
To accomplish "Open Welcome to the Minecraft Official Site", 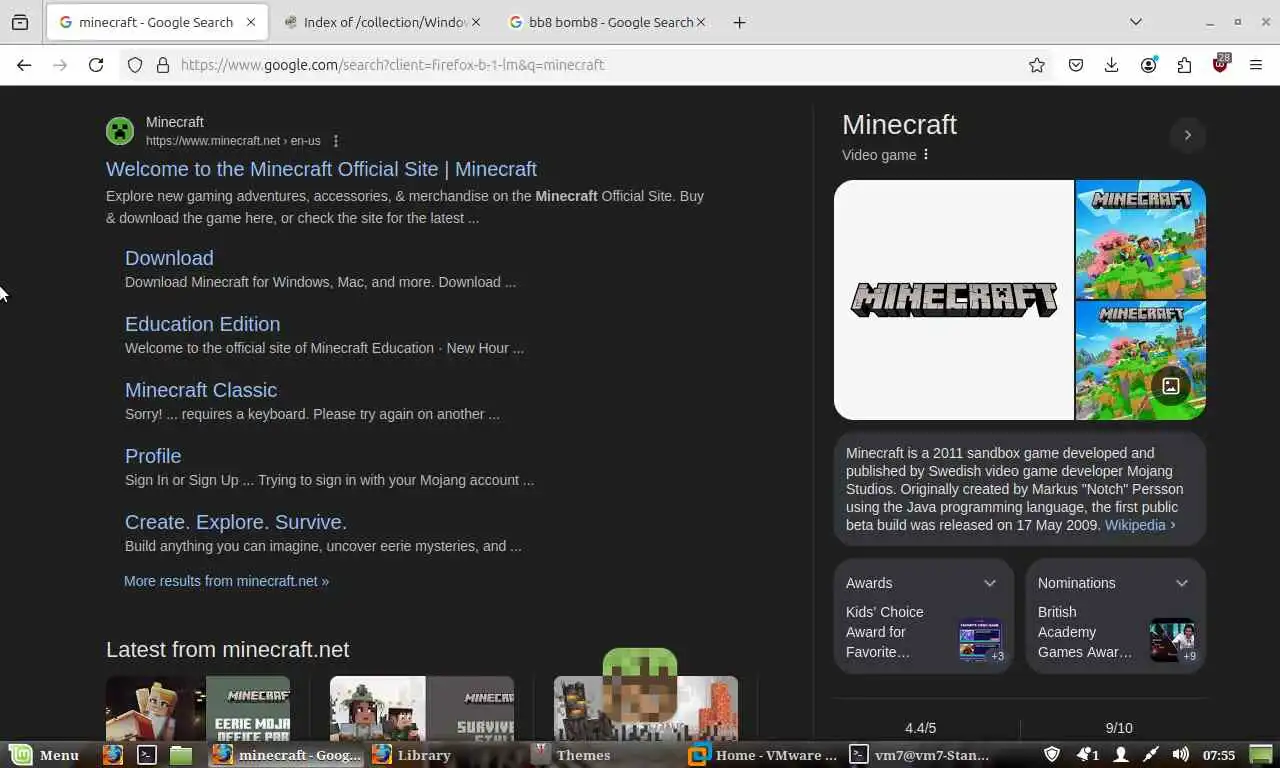I will pos(321,169).
